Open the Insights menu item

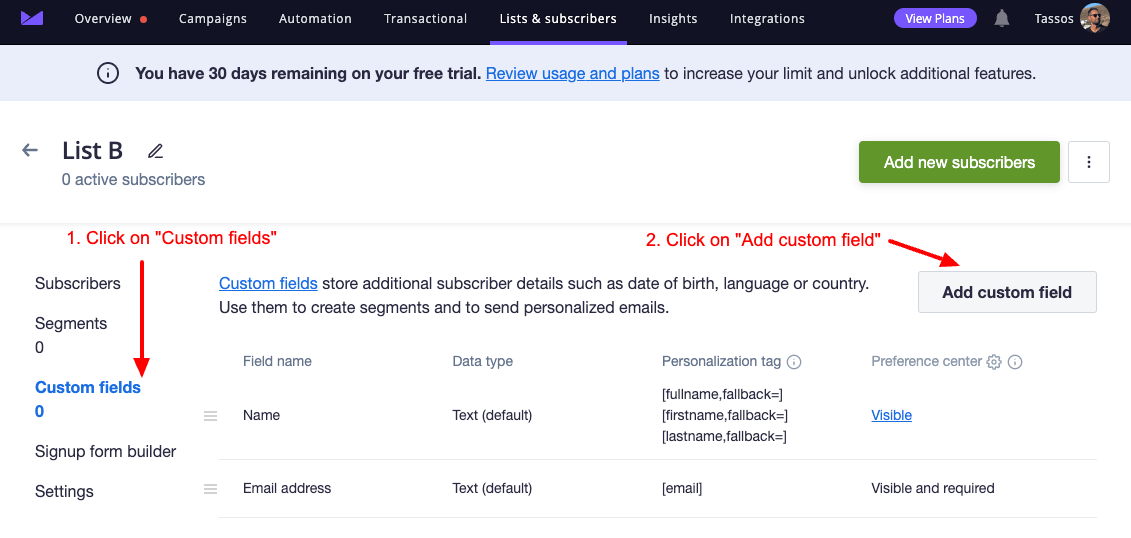tap(673, 19)
